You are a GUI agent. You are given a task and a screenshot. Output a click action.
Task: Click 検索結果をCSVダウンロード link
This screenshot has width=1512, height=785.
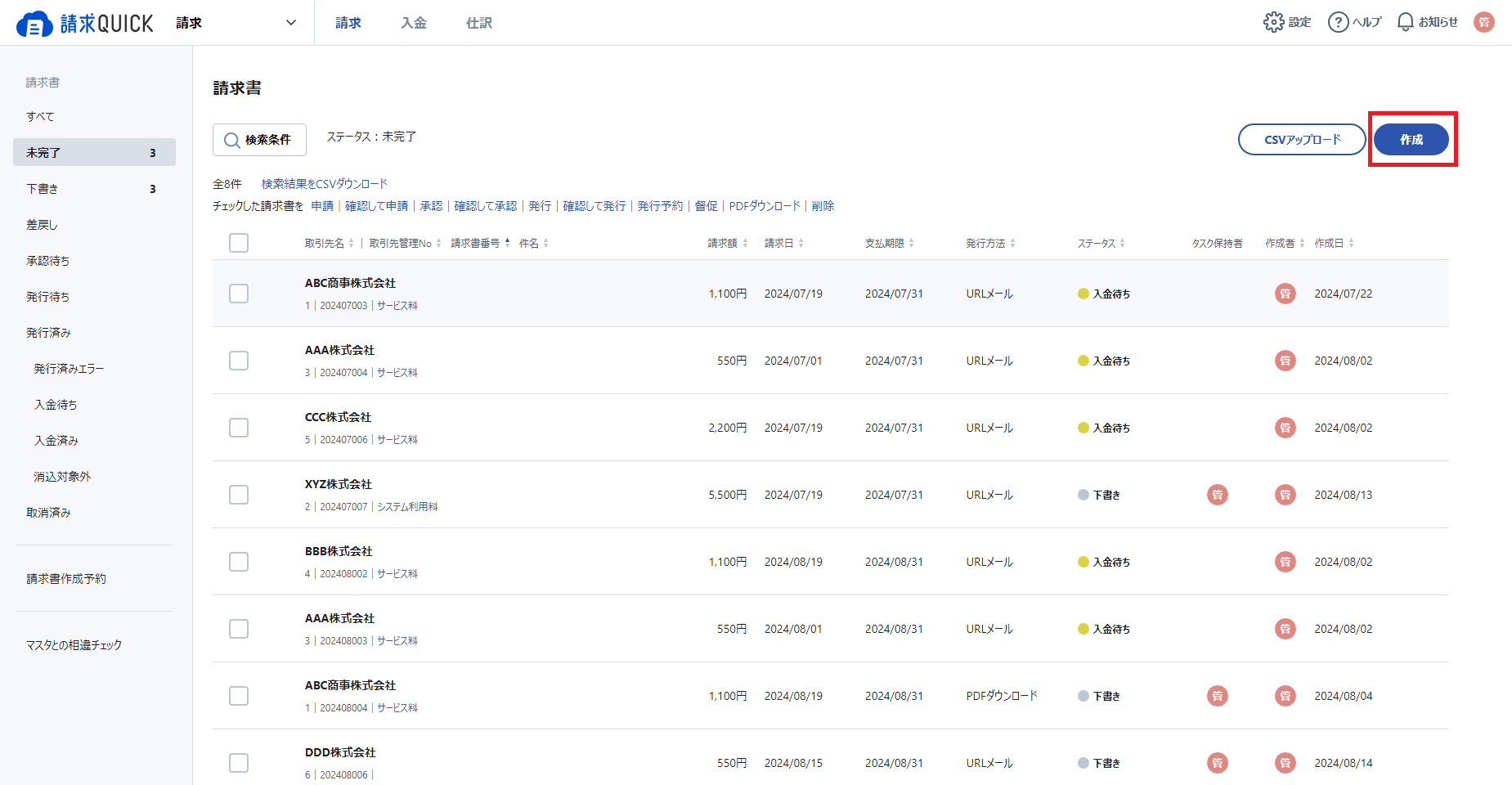coord(324,184)
